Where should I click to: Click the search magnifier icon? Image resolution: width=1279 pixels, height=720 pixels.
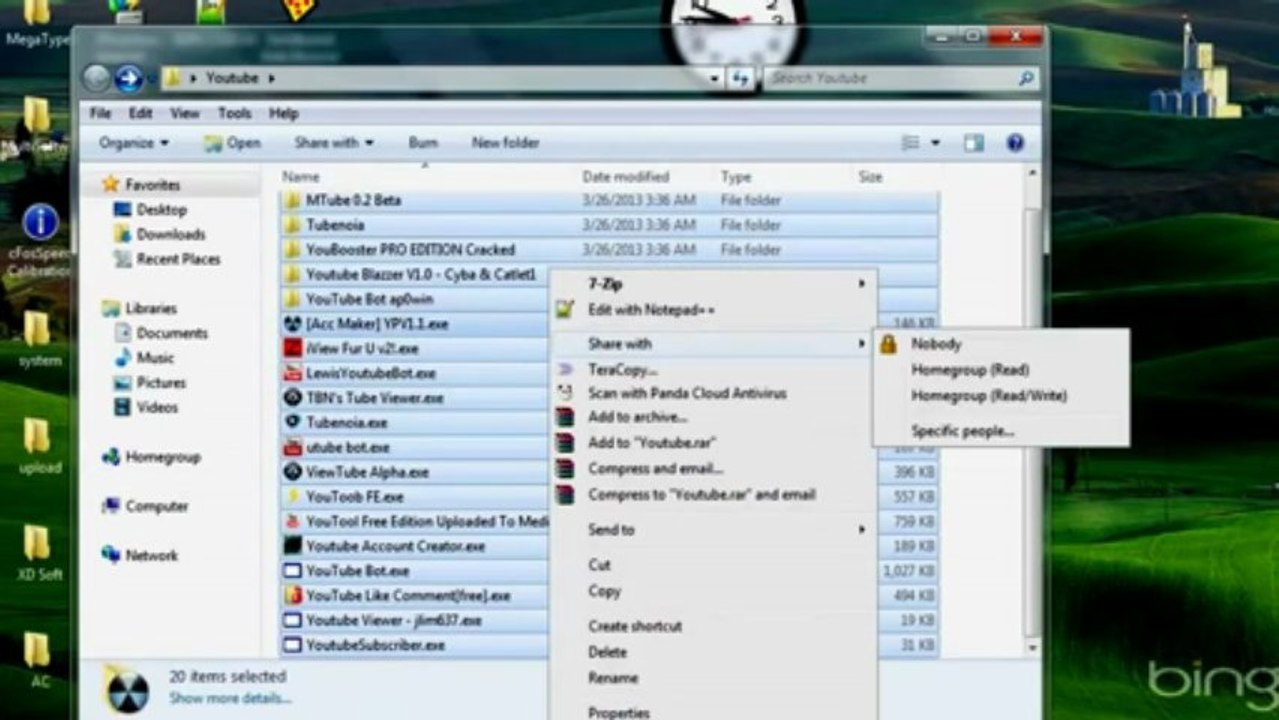(x=1025, y=77)
